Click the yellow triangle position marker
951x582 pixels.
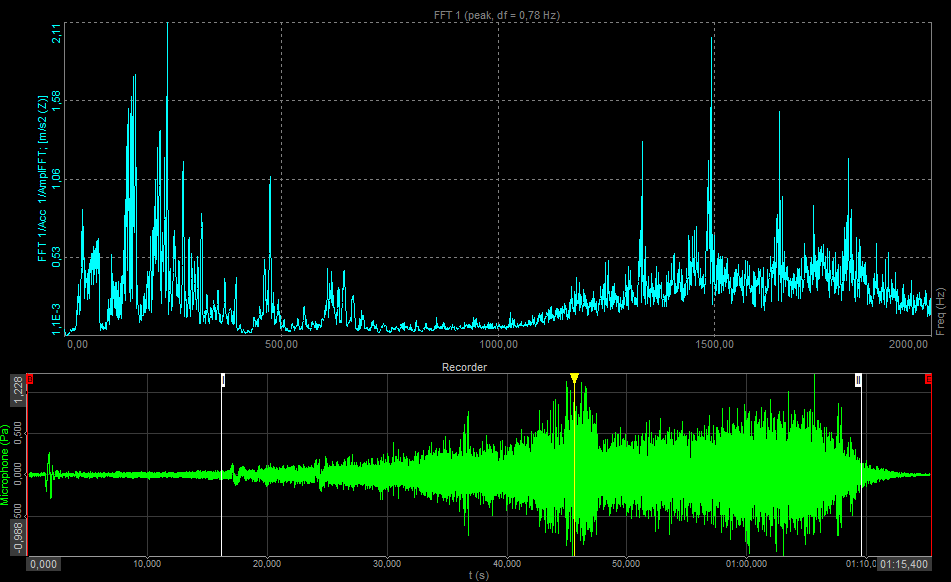pos(574,378)
